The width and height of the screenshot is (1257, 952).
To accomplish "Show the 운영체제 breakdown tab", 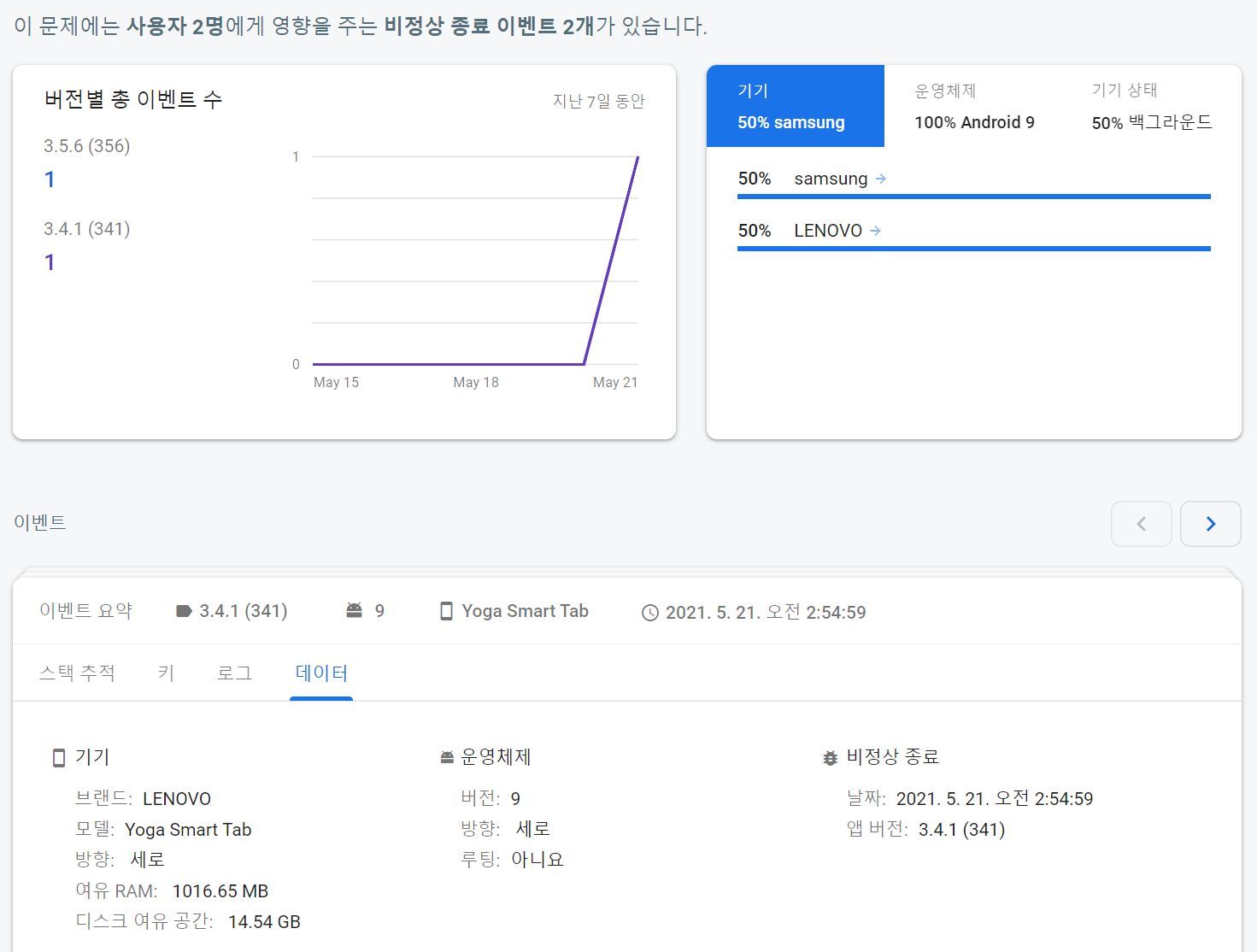I will (x=973, y=106).
